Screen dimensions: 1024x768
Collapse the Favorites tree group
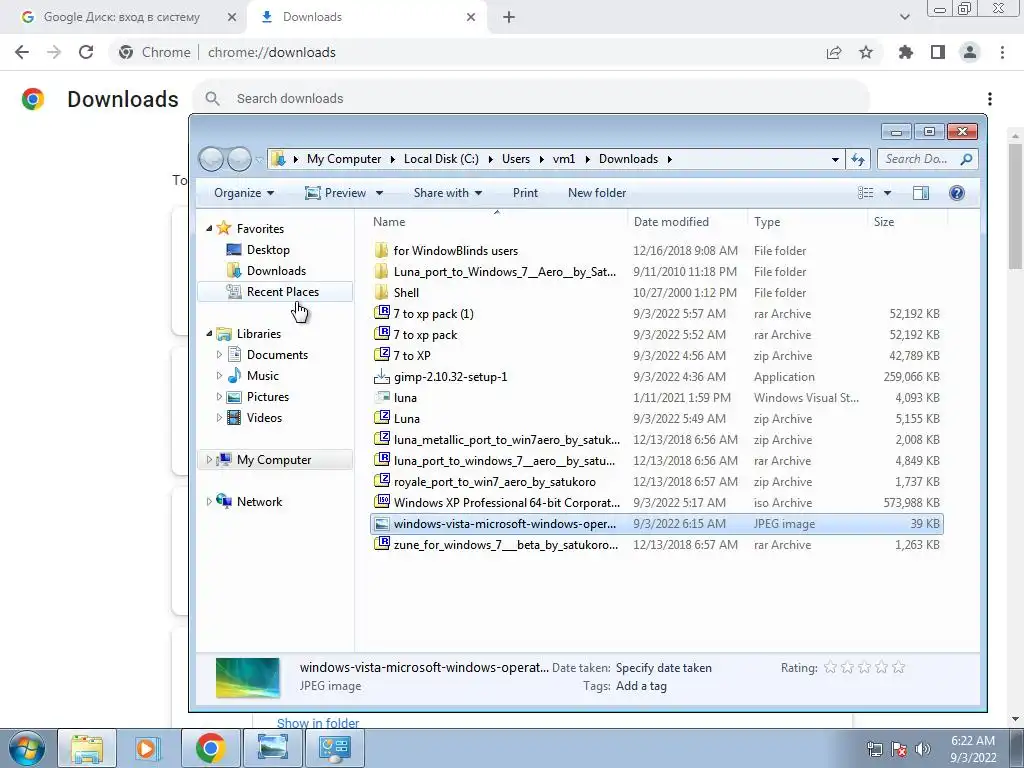209,228
